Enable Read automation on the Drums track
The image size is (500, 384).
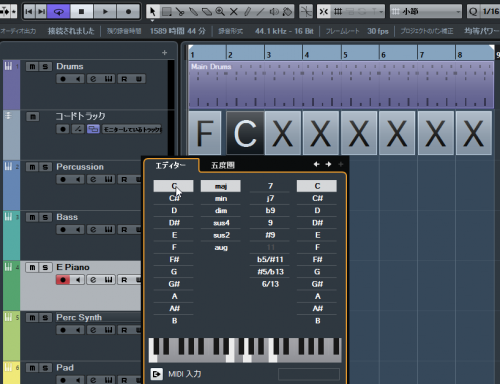coord(124,79)
